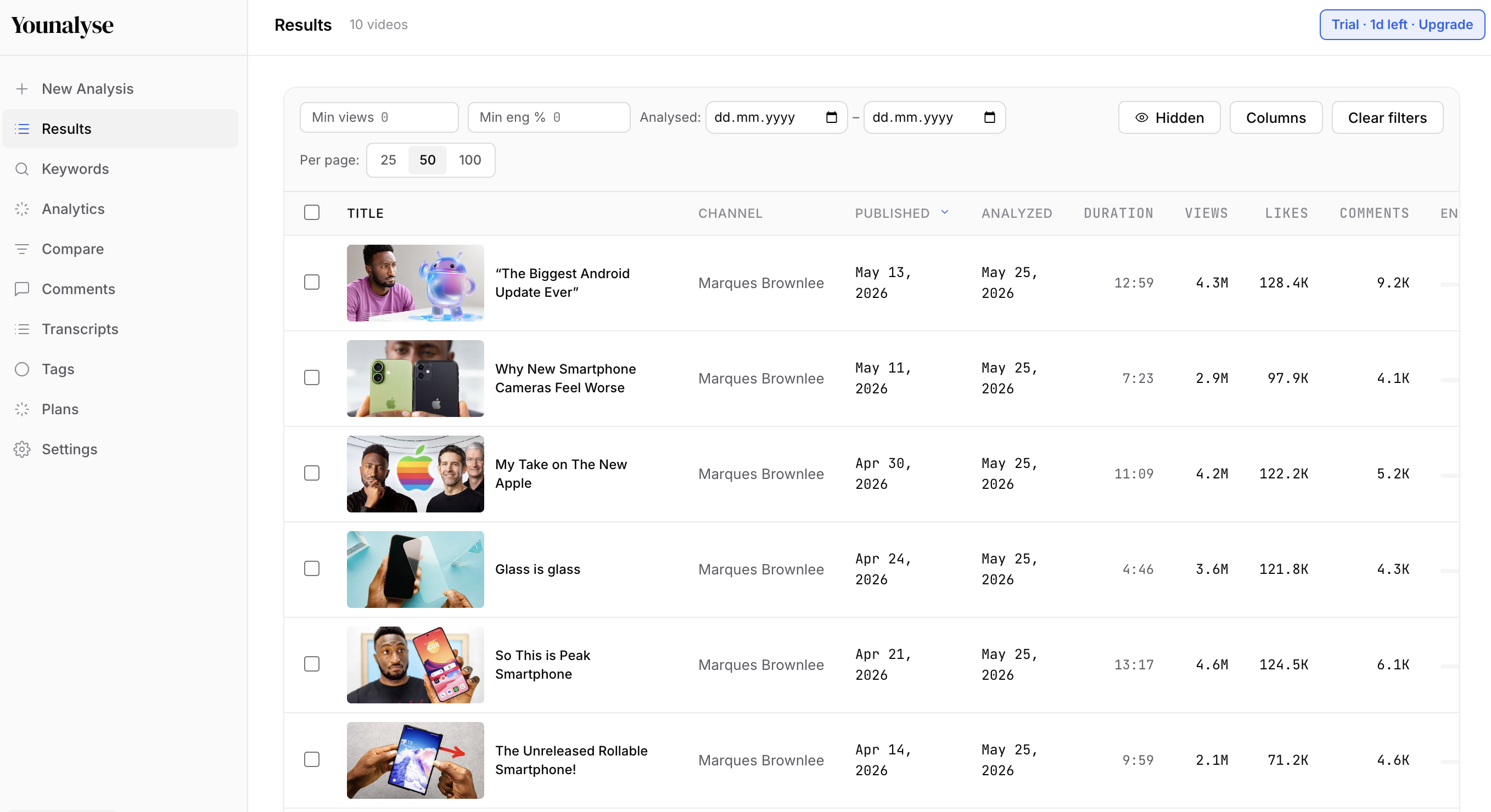Click the Results list icon in sidebar
Viewport: 1491px width, 812px height.
pyautogui.click(x=22, y=128)
